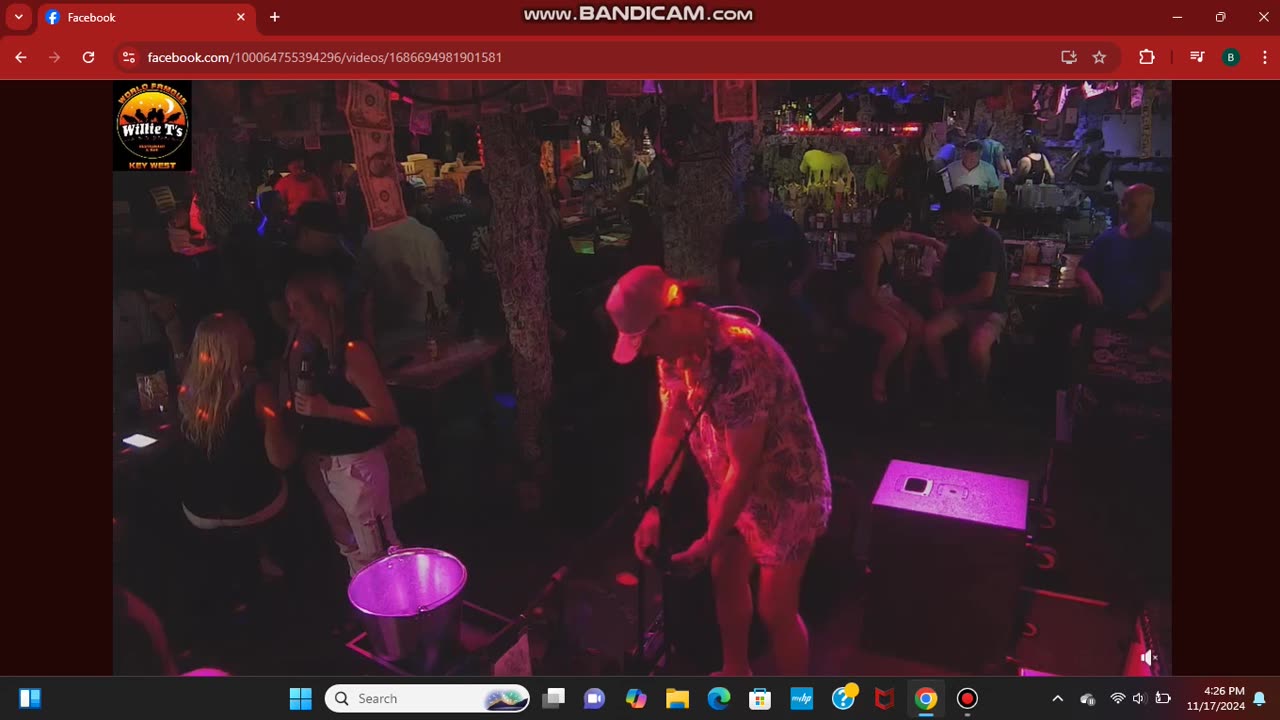
Task: Open the notifications bell icon
Action: [1259, 698]
